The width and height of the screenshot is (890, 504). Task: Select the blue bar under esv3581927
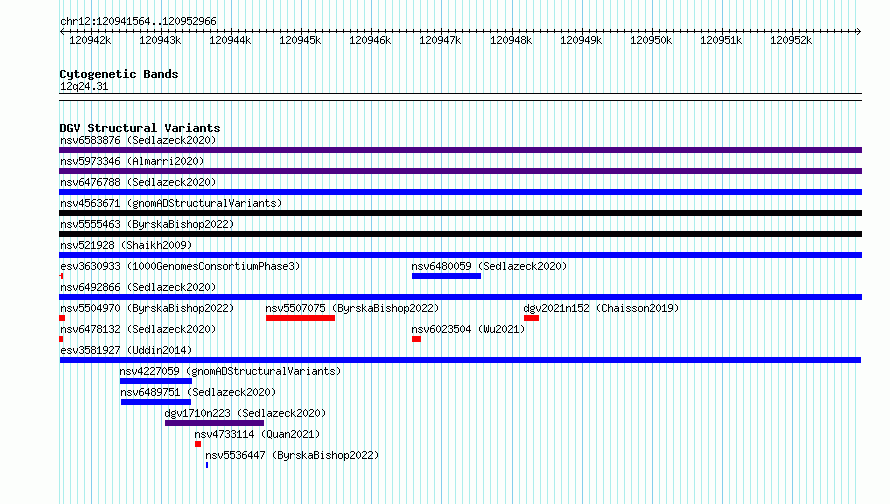point(460,360)
